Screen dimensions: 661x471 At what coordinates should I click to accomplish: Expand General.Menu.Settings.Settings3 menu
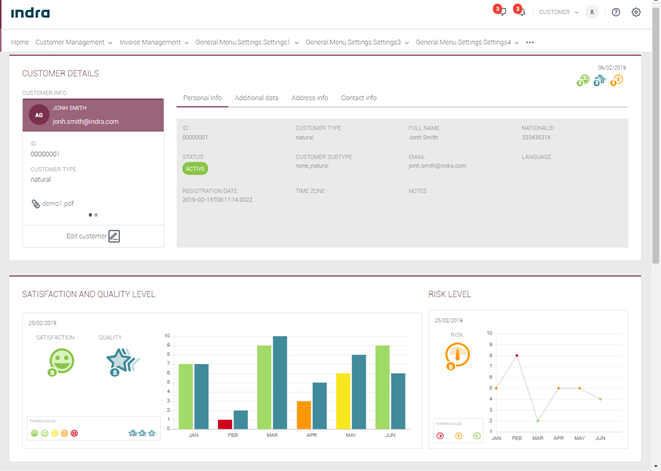point(357,42)
